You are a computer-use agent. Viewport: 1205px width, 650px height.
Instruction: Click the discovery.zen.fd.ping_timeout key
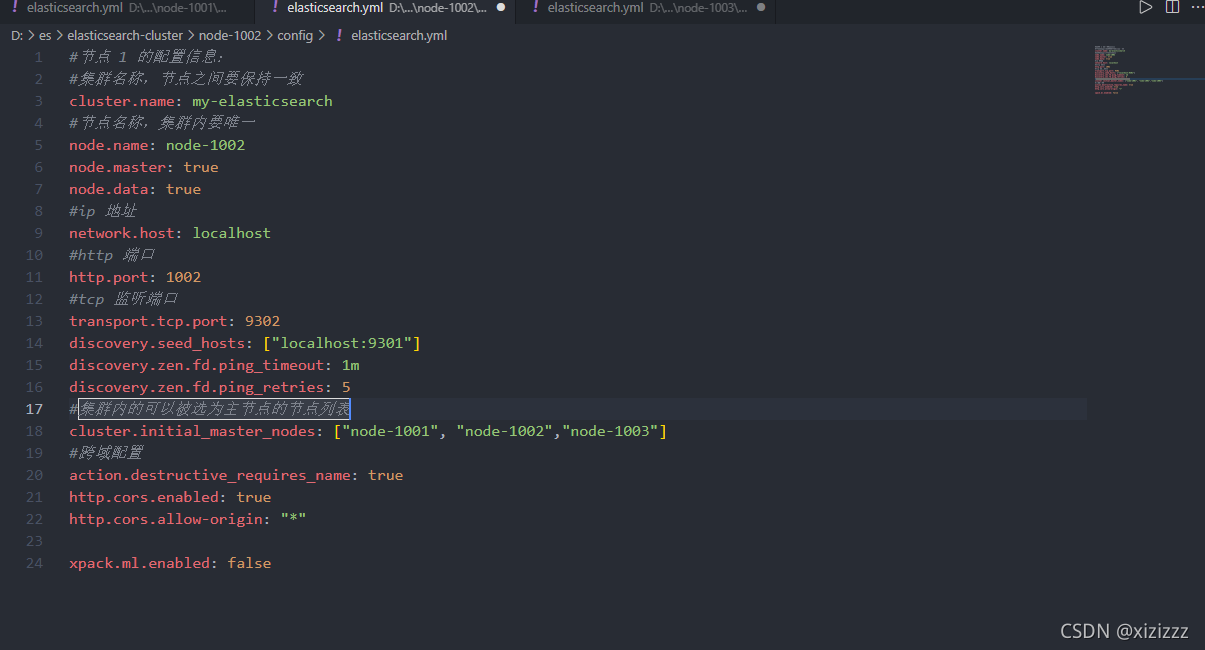(197, 365)
